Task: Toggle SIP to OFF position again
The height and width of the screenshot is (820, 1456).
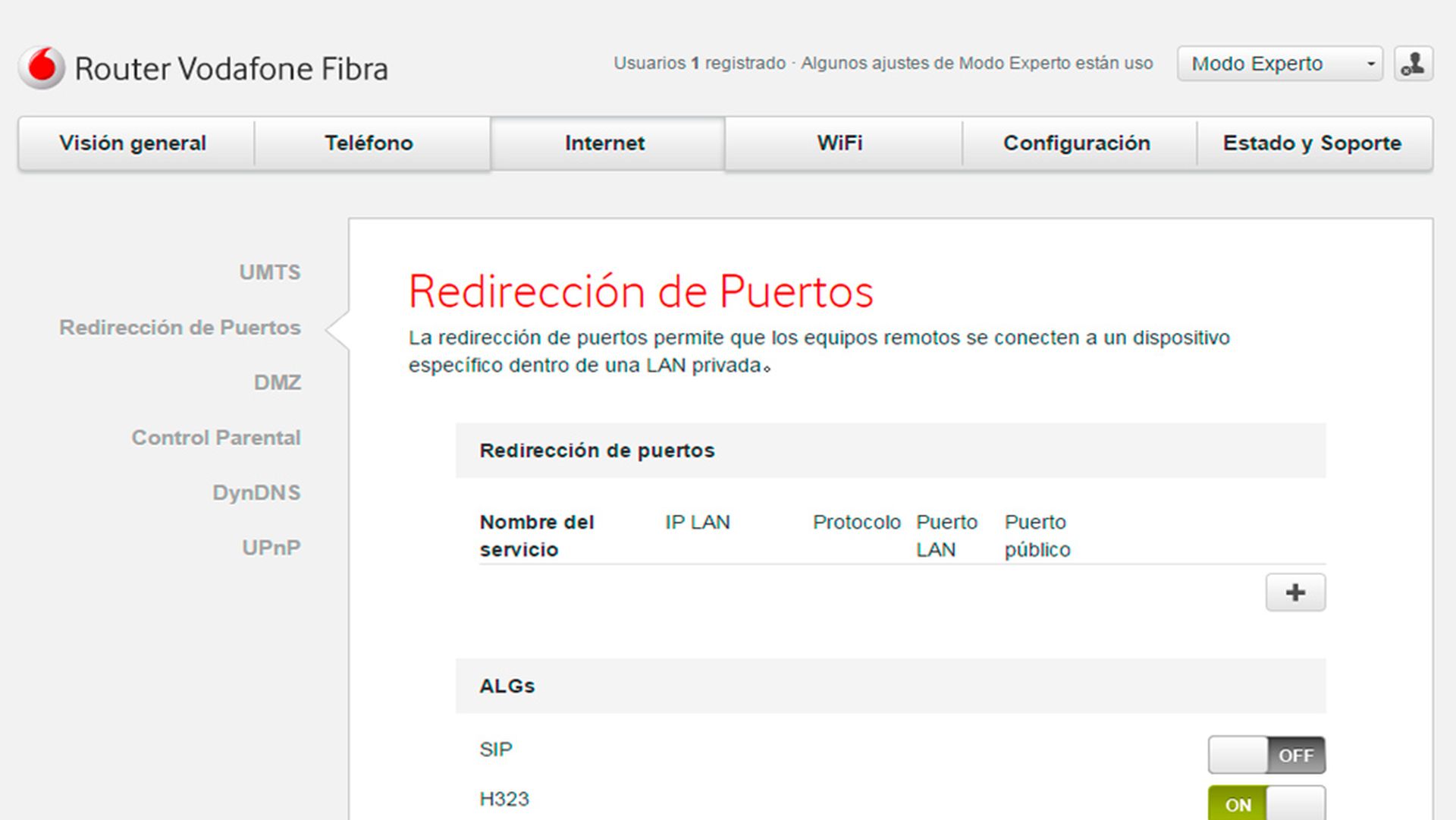Action: click(x=1266, y=755)
